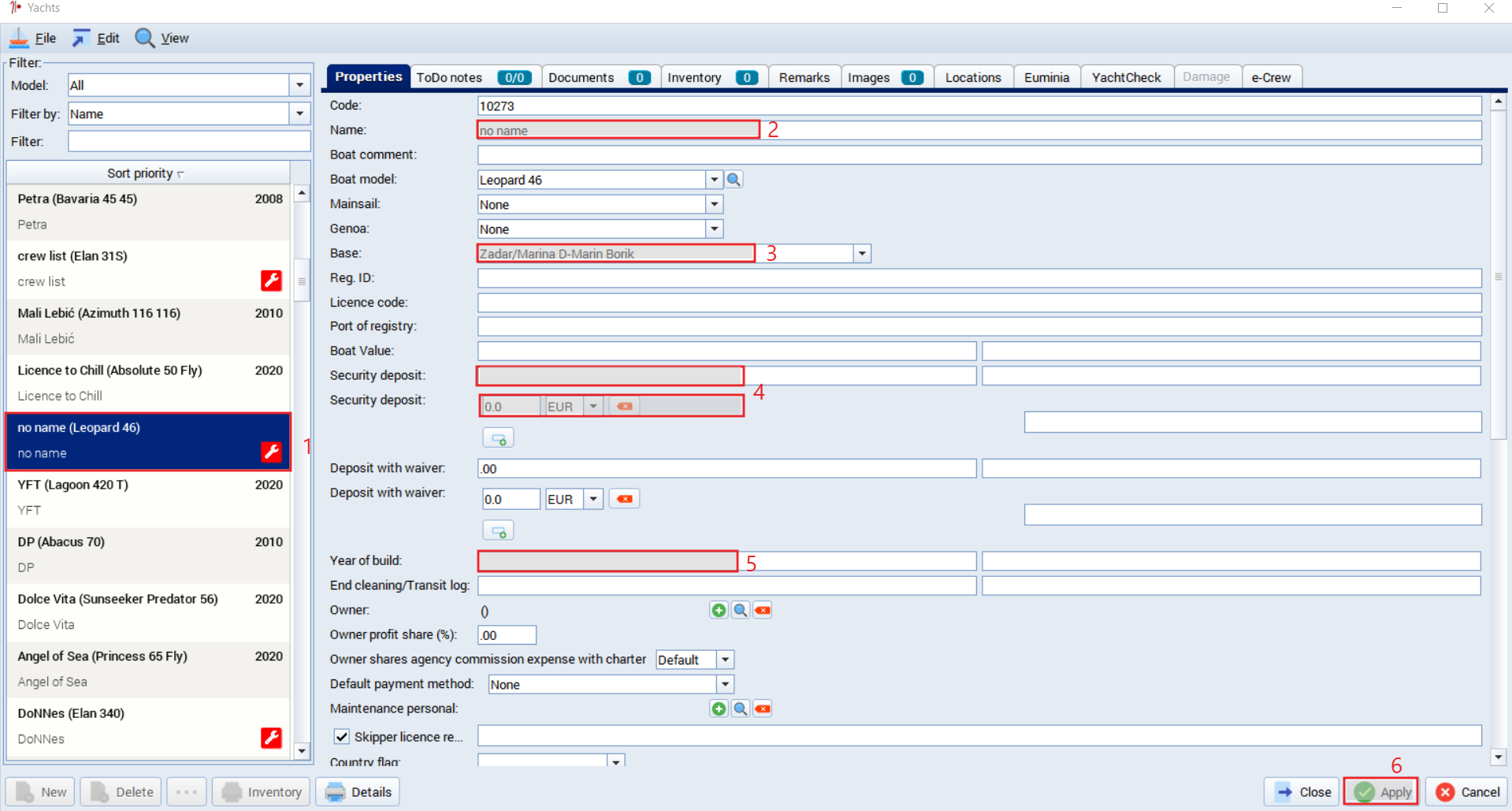
Task: Click the green add Owner icon
Action: tap(719, 610)
